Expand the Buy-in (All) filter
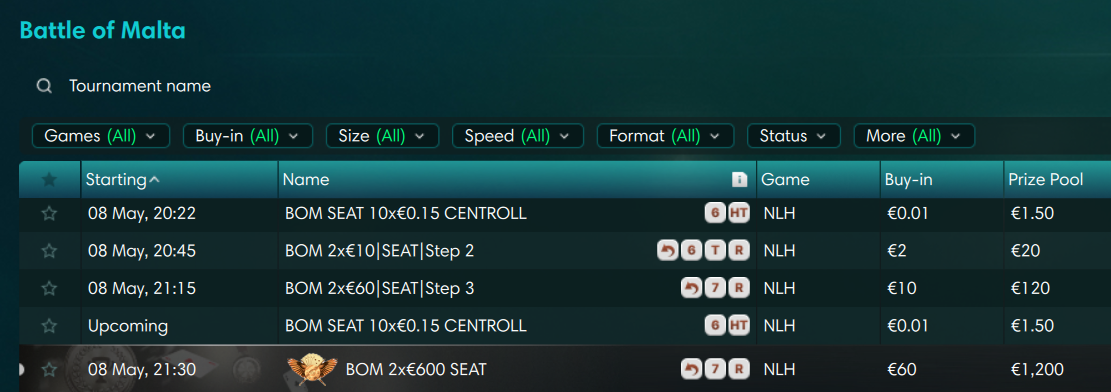1111x392 pixels. click(247, 136)
